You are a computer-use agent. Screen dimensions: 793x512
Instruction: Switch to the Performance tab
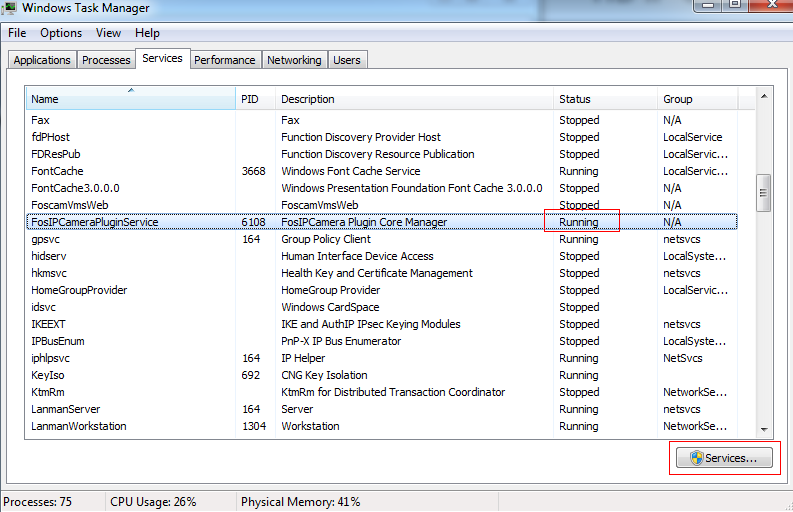click(x=225, y=60)
